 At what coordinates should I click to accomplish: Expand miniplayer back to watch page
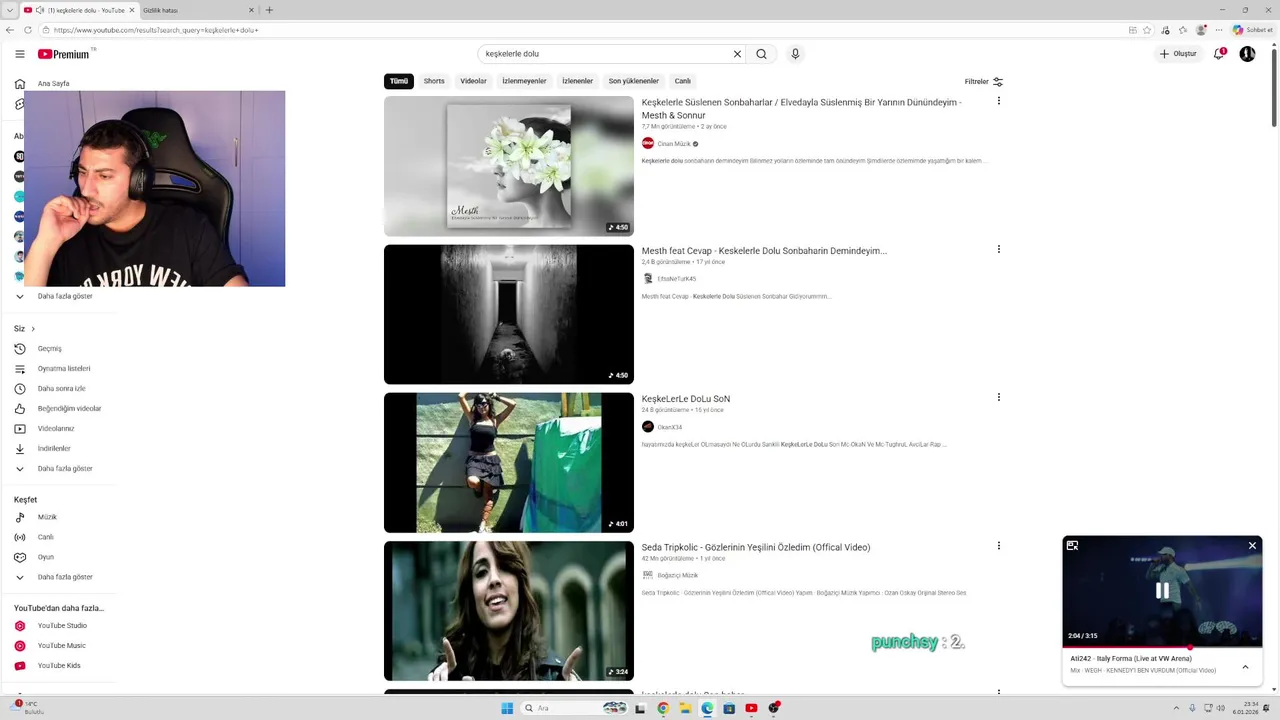point(1072,546)
